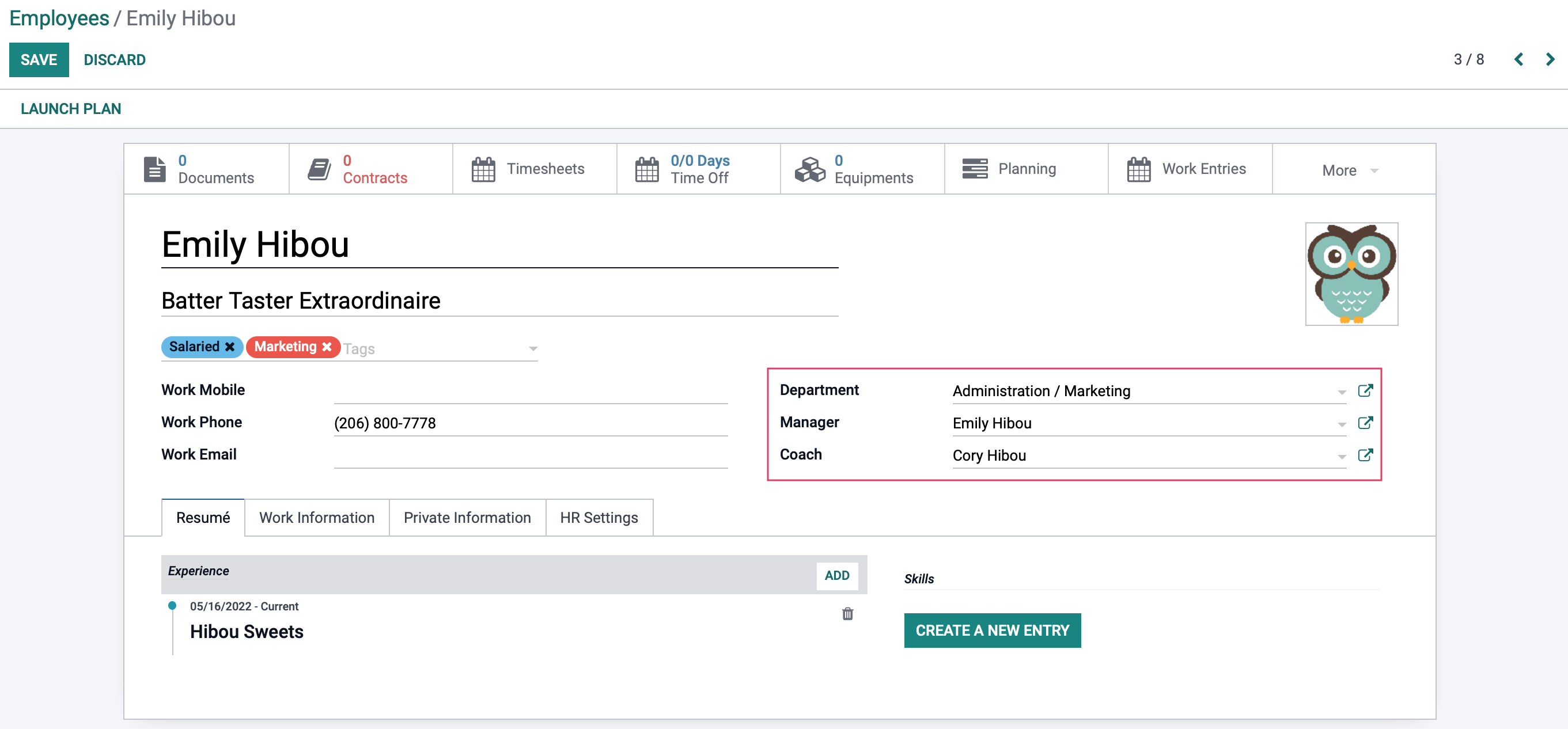Click the Hibou Sweets experience entry
This screenshot has width=1568, height=729.
click(247, 632)
